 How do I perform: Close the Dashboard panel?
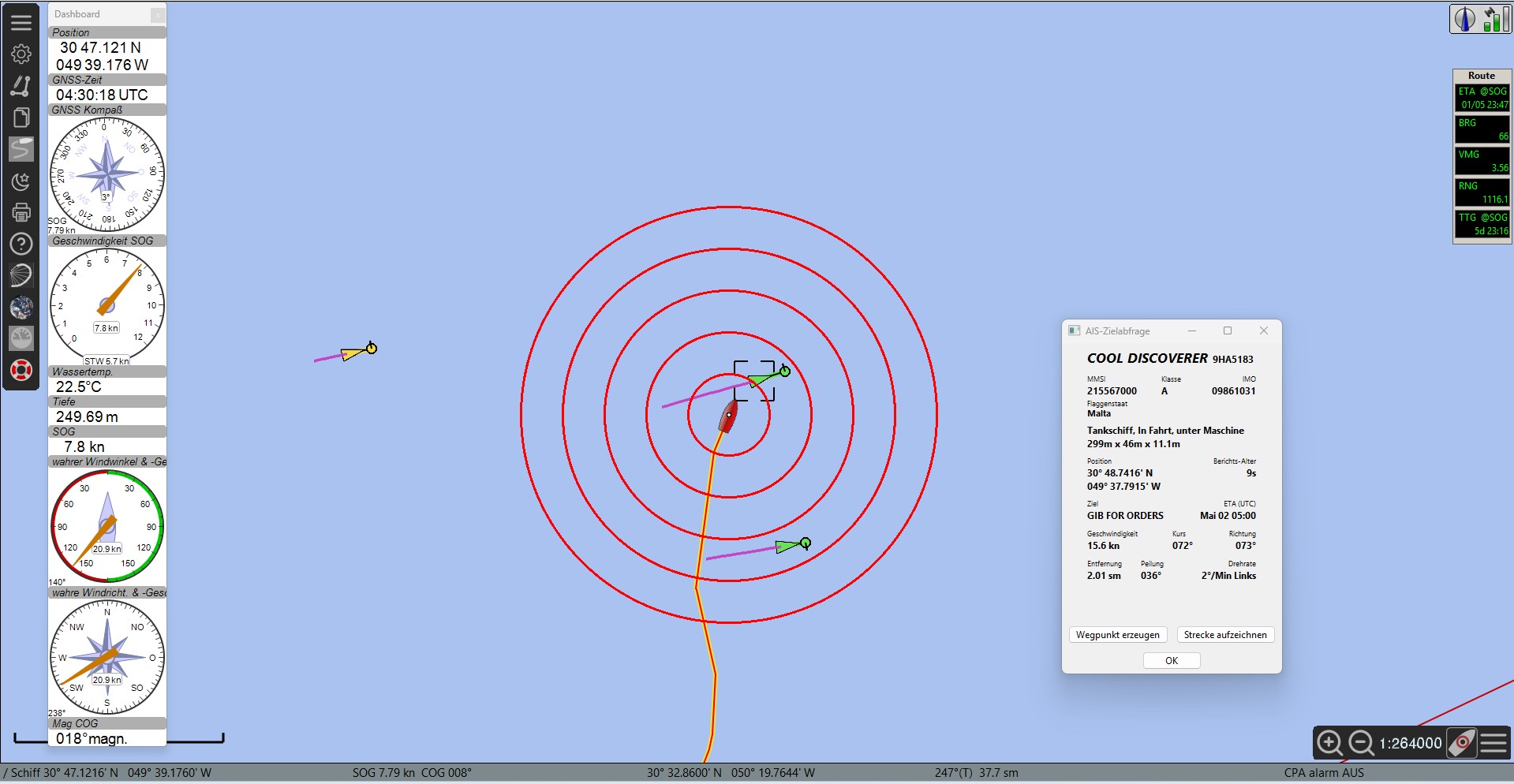pyautogui.click(x=158, y=14)
